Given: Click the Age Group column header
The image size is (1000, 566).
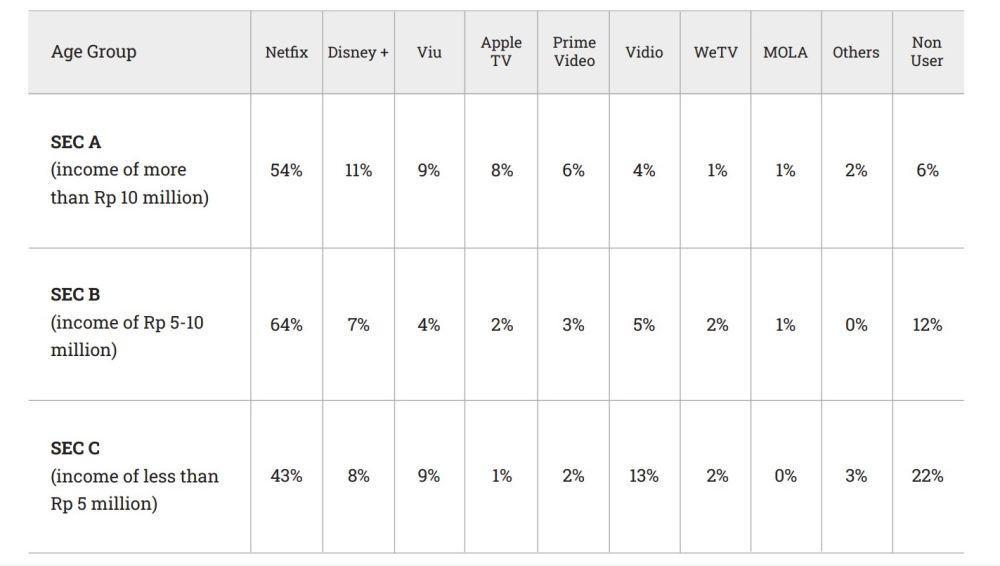Looking at the screenshot, I should 93,52.
